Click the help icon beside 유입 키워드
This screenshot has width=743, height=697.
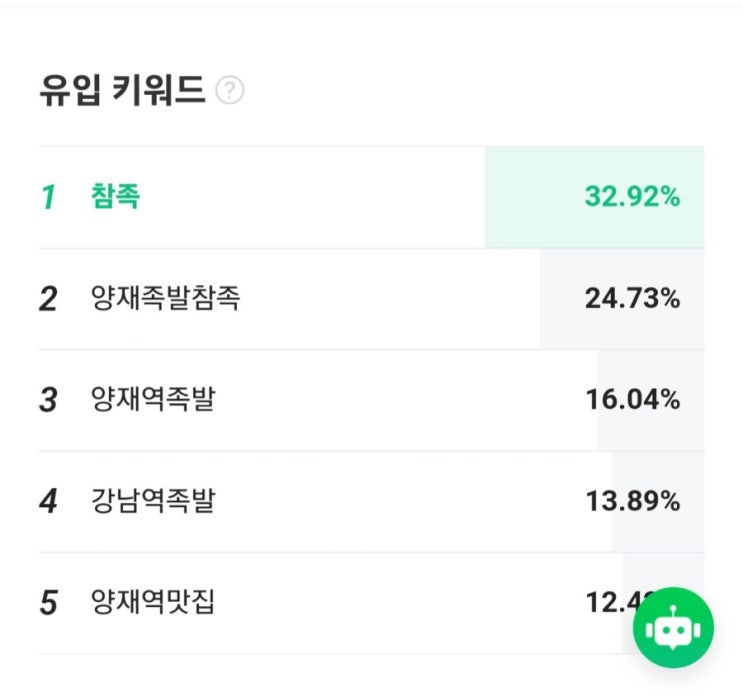[x=230, y=92]
